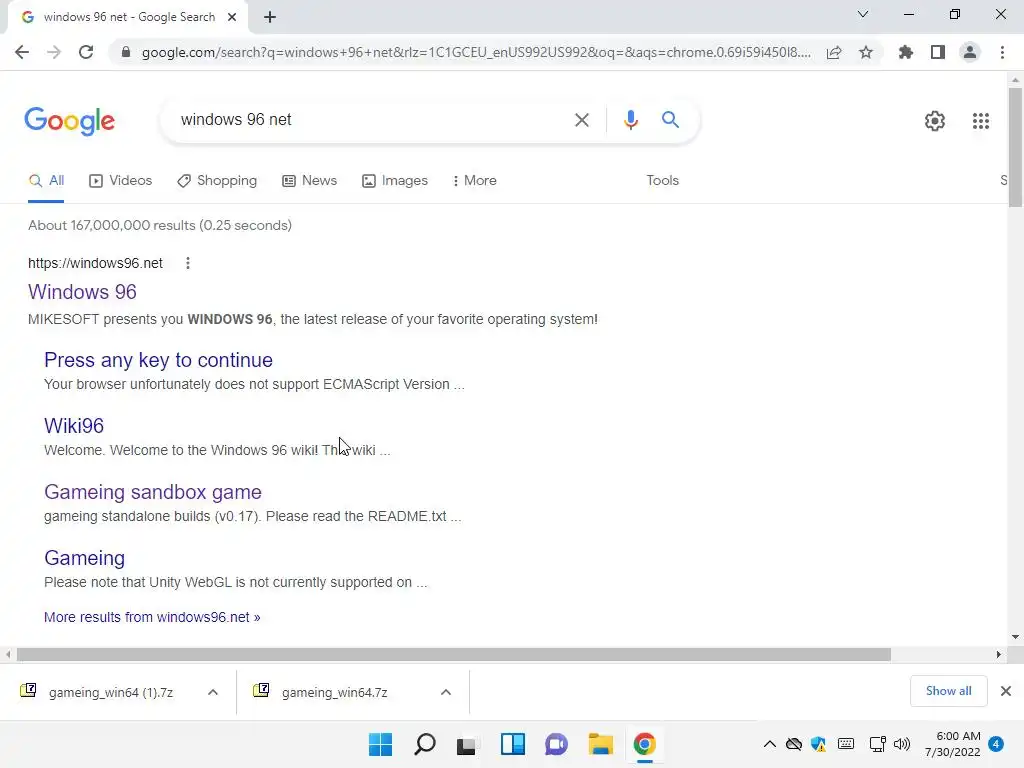Open the clock showing 6:00 AM
Viewport: 1024px width, 768px height.
tap(953, 744)
